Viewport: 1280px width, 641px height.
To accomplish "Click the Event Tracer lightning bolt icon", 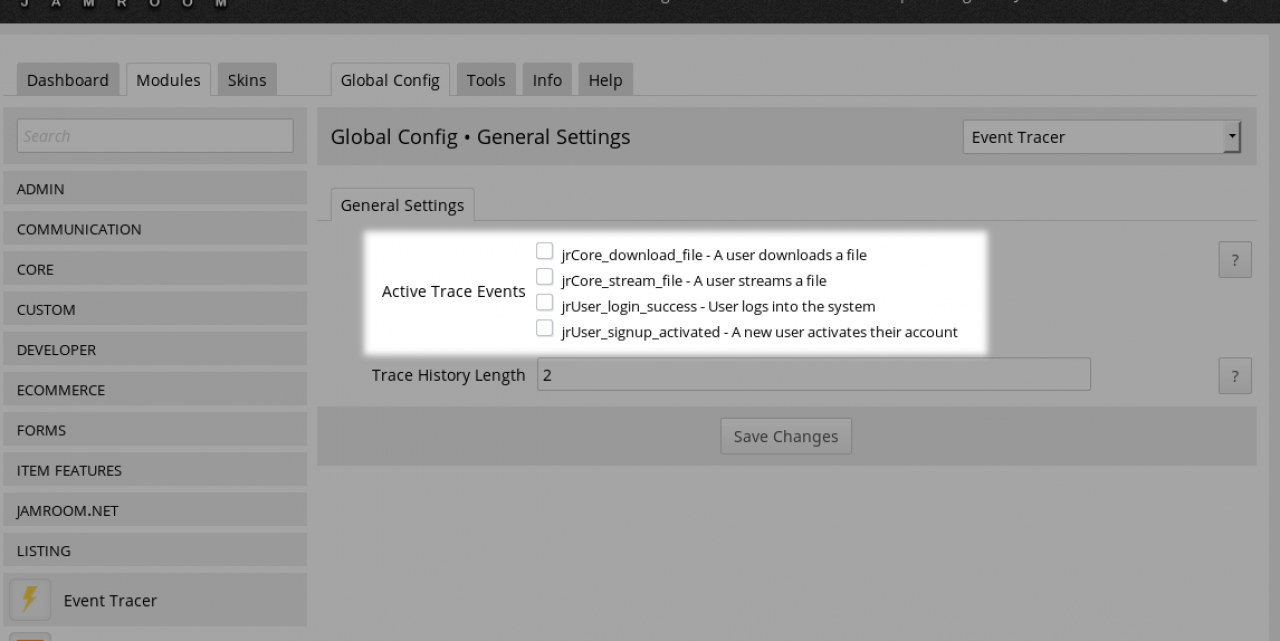I will (x=30, y=599).
